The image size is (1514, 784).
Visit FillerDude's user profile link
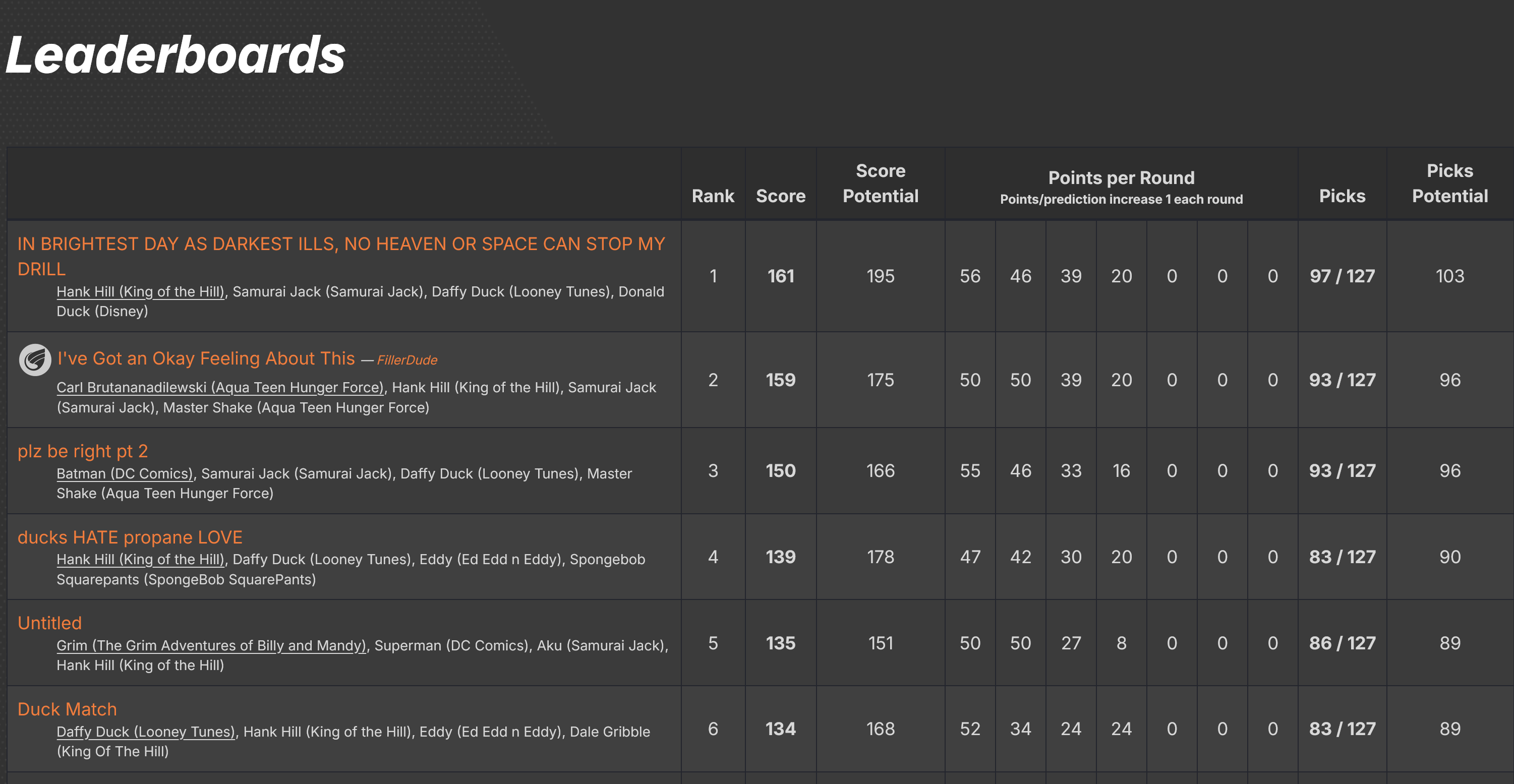[x=406, y=360]
